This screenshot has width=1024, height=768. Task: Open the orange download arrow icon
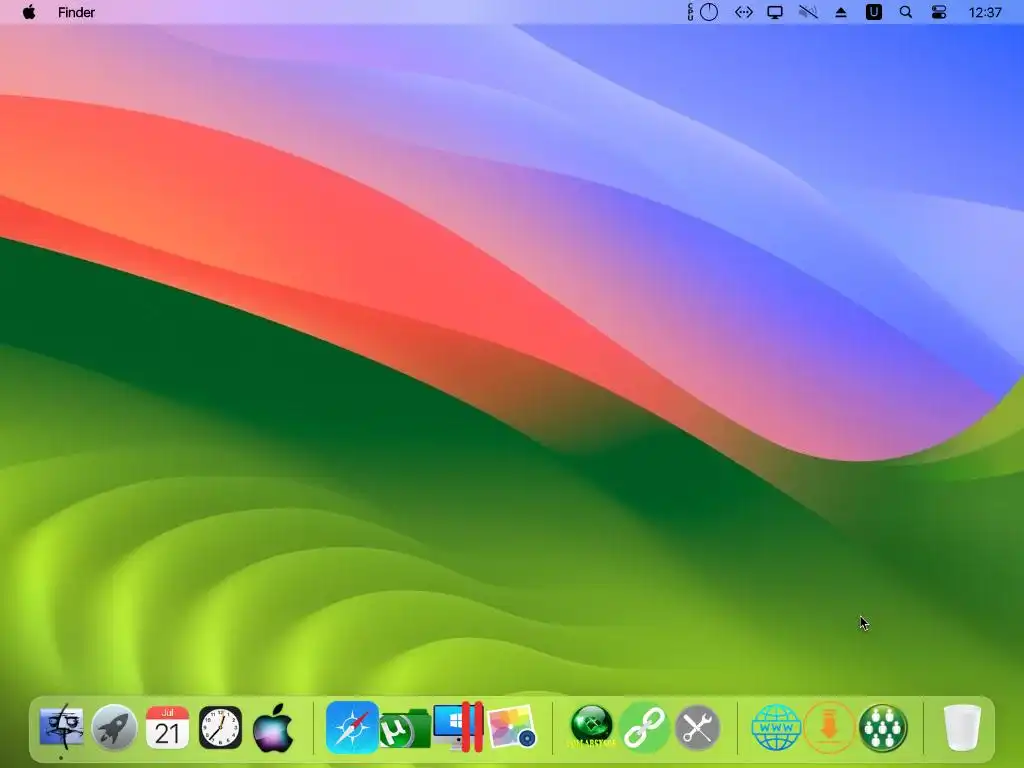coord(829,727)
